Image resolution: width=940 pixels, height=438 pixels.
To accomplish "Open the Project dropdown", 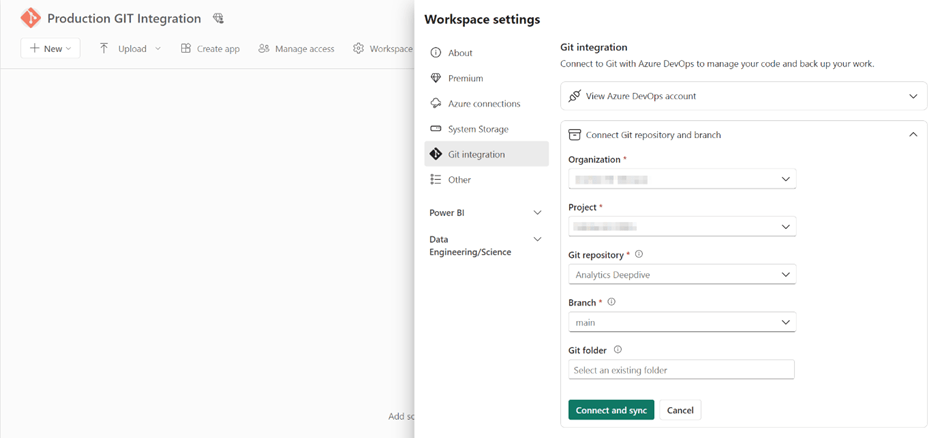I will tap(682, 226).
